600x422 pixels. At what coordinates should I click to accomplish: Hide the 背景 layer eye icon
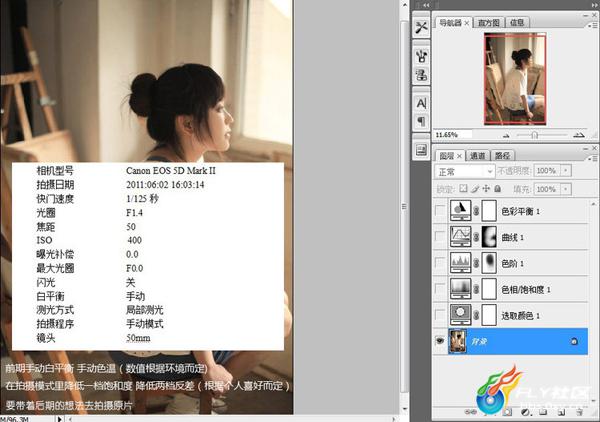pos(440,341)
